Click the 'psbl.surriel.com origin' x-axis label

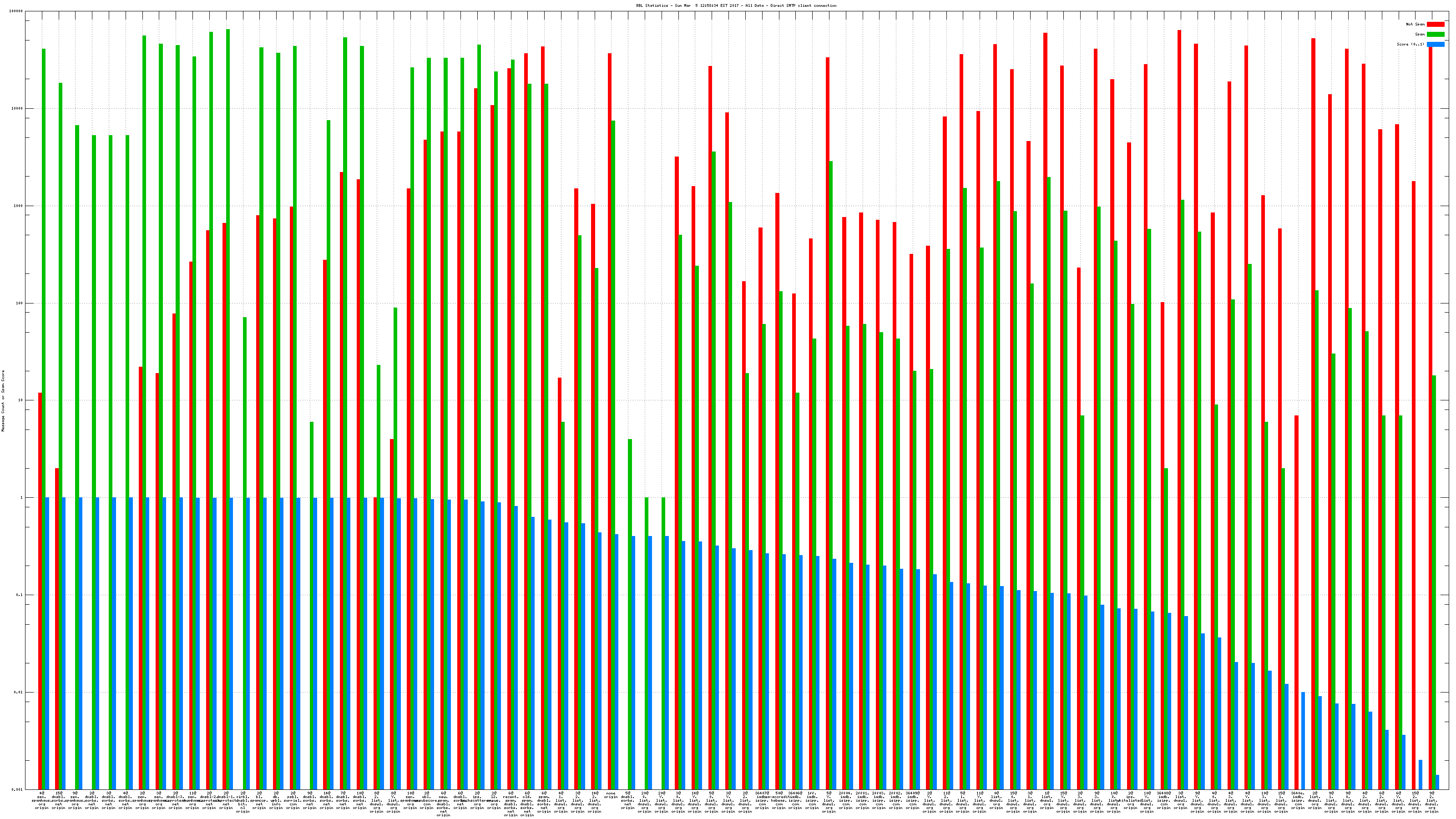point(293,800)
